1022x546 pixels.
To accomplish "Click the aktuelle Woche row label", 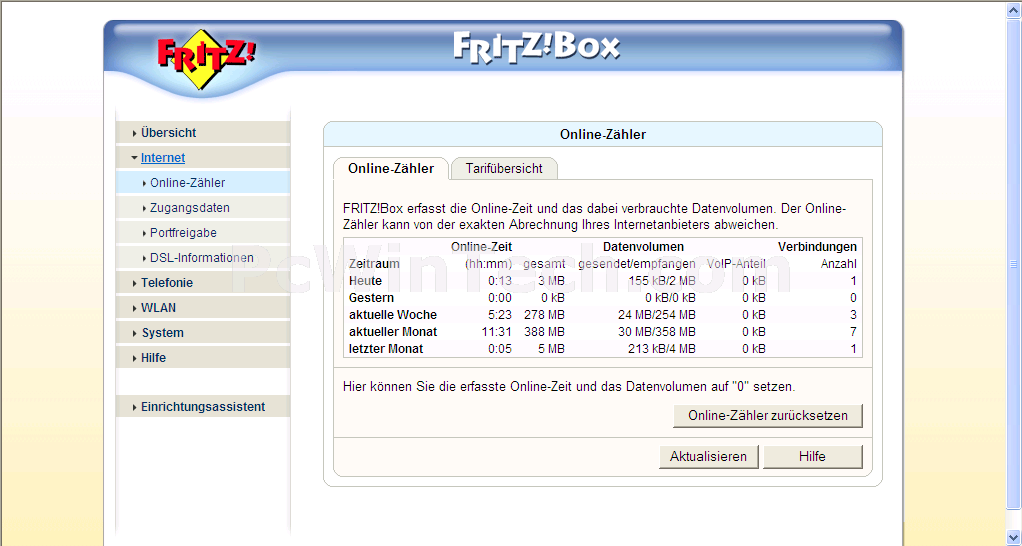I will [393, 315].
